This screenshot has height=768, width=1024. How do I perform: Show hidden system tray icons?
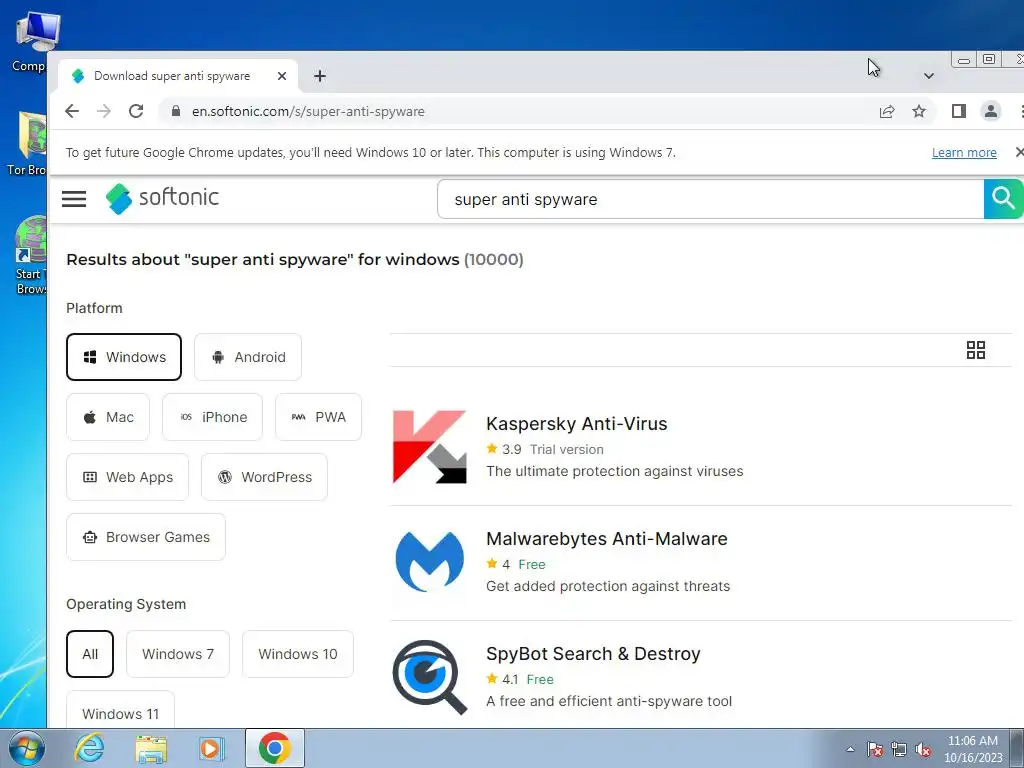850,749
